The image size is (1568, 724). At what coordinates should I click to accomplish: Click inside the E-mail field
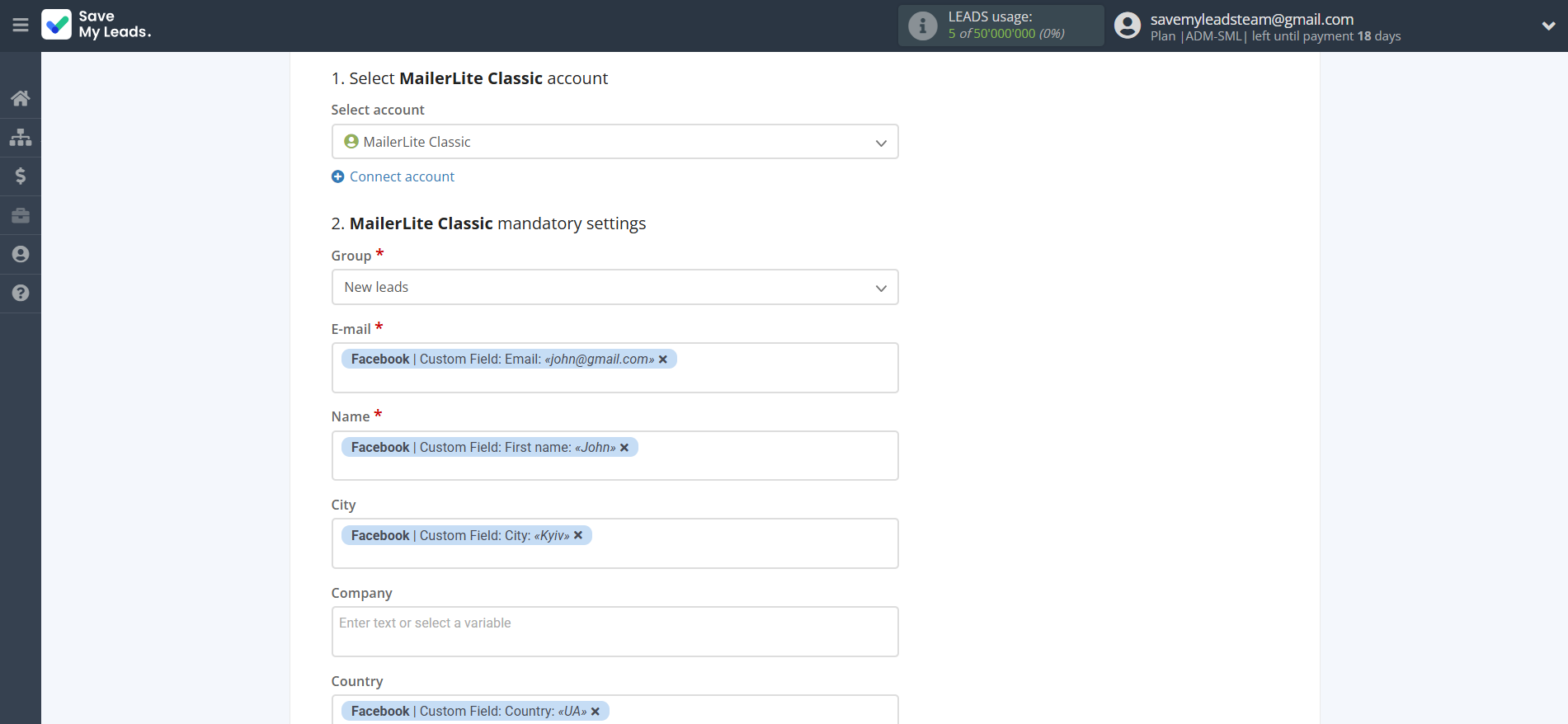[614, 368]
